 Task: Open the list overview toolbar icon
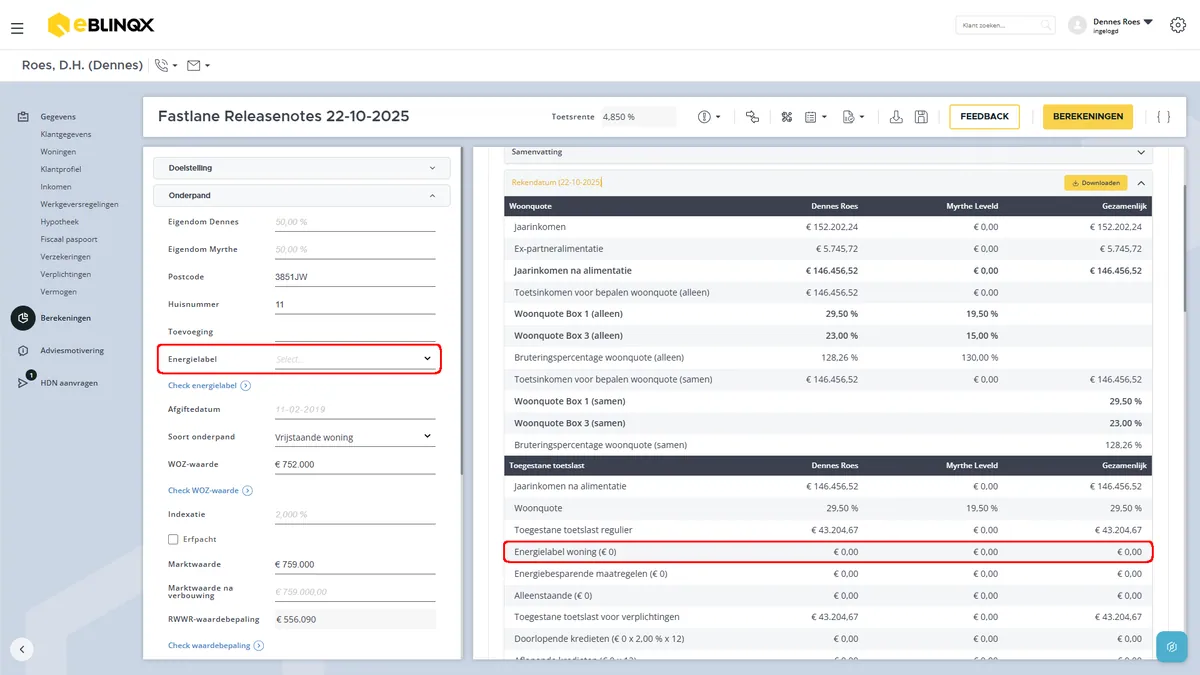pyautogui.click(x=811, y=117)
